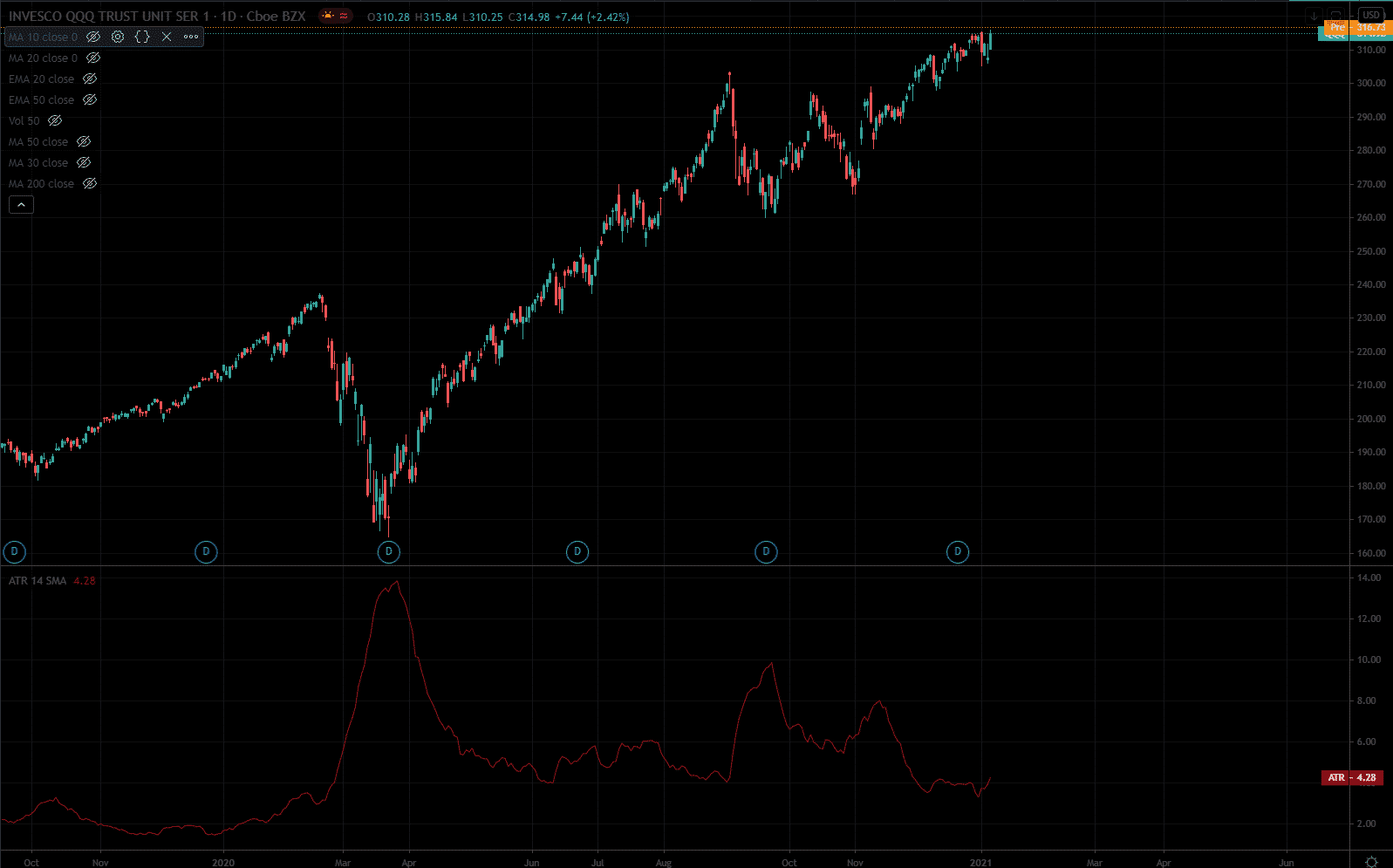Click the December 2020 dividend marker
The width and height of the screenshot is (1393, 868).
coord(958,551)
